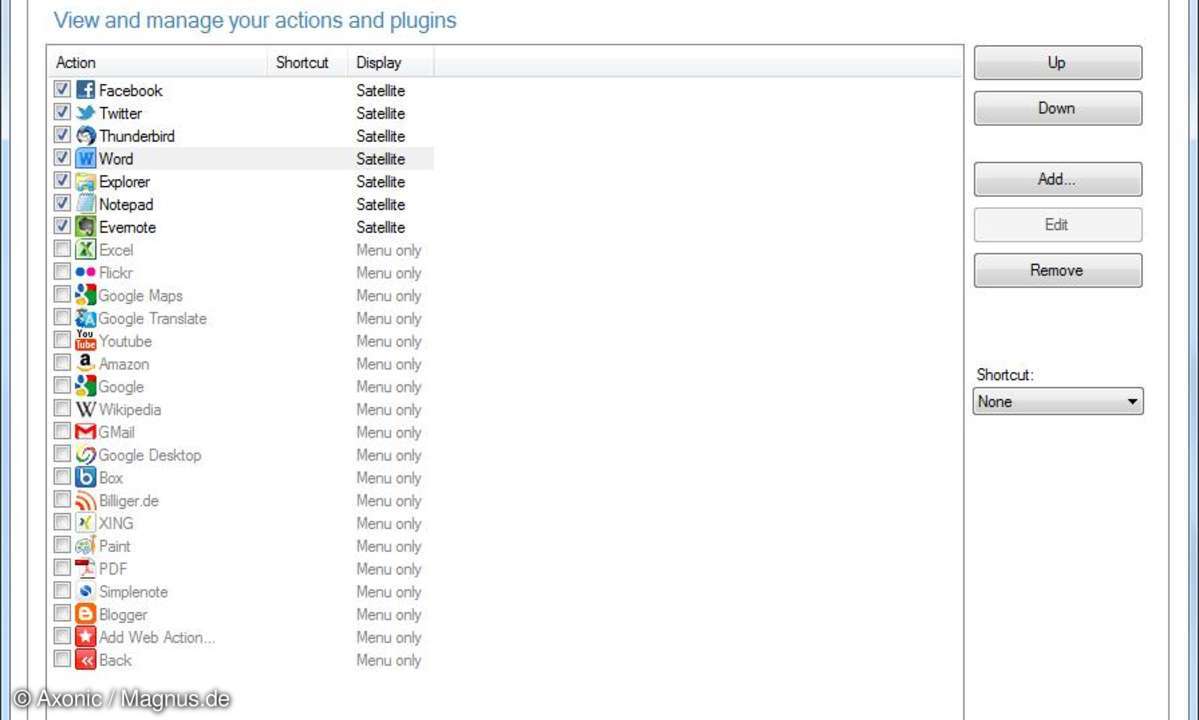The height and width of the screenshot is (720, 1199).
Task: Click the Google Translate icon
Action: pyautogui.click(x=86, y=319)
